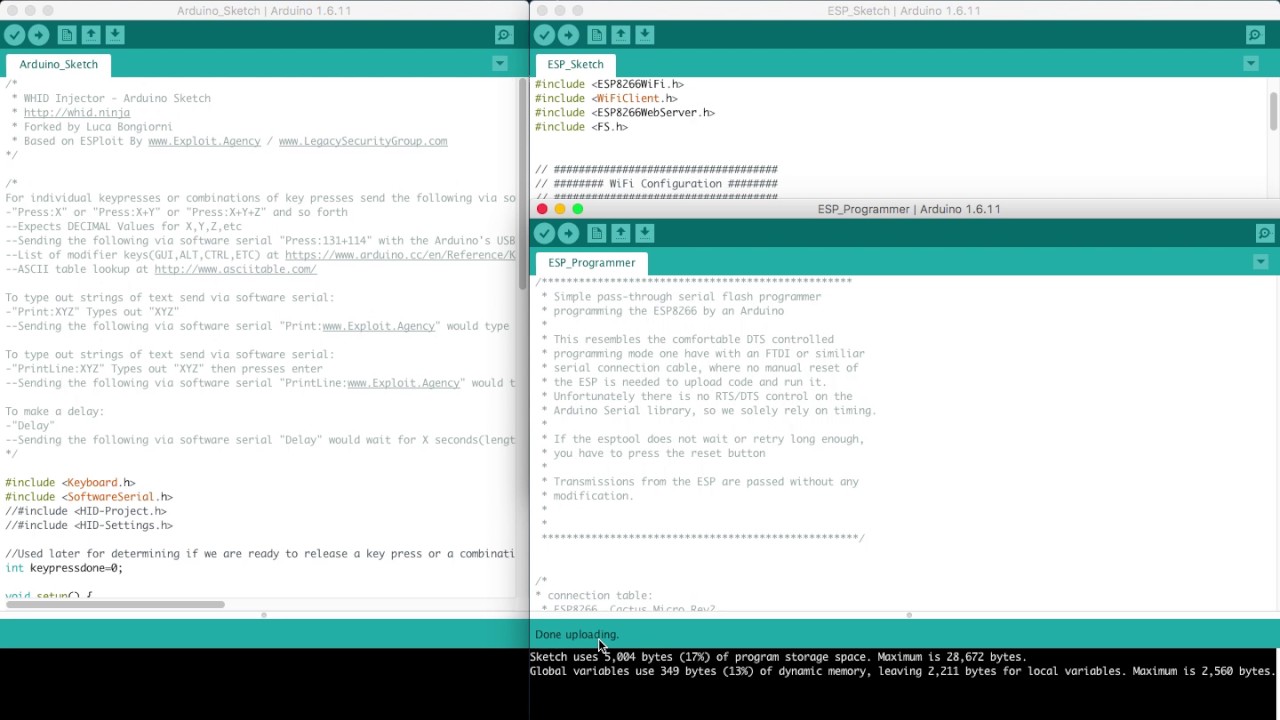
Task: Click 'connection table:' comment line
Action: coord(593,596)
